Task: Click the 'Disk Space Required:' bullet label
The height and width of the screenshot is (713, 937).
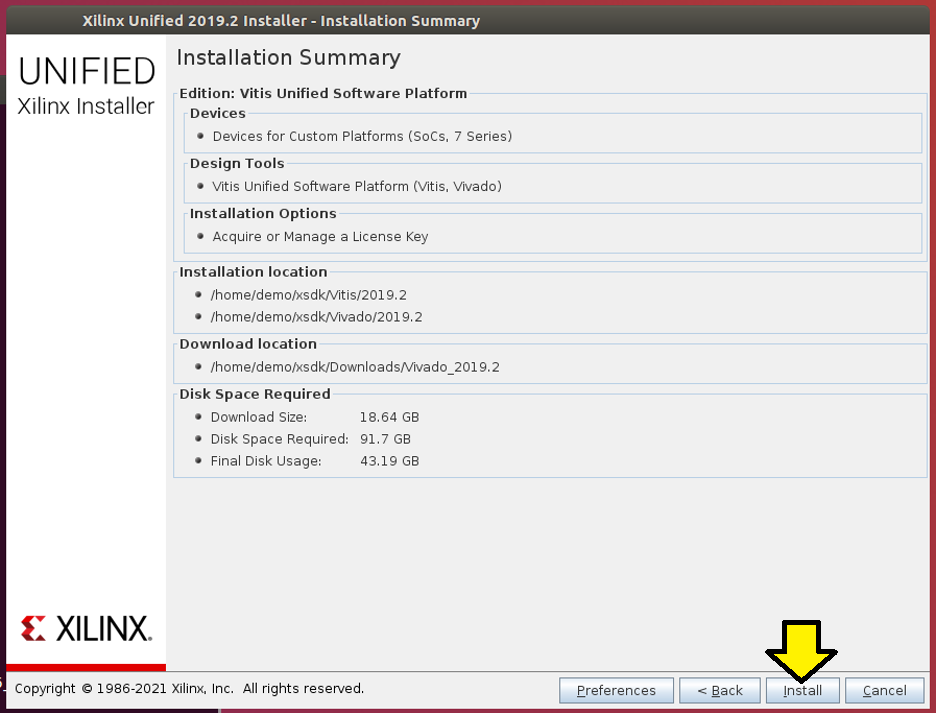Action: point(280,439)
